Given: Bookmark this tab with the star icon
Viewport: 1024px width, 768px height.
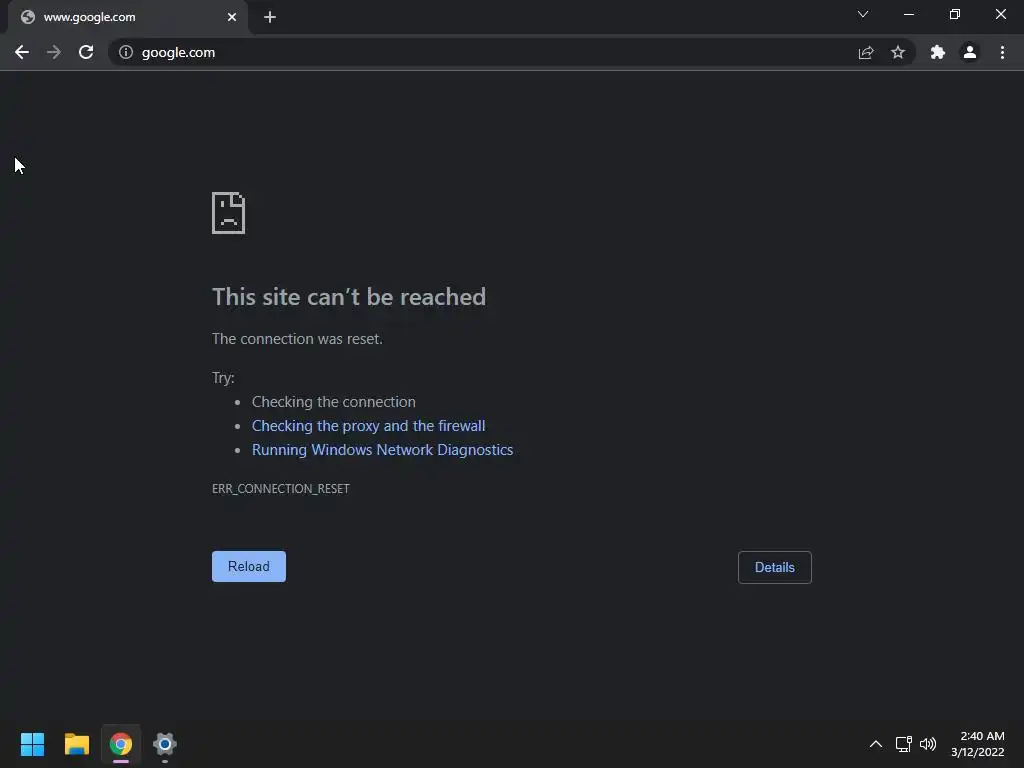Looking at the screenshot, I should click(898, 52).
